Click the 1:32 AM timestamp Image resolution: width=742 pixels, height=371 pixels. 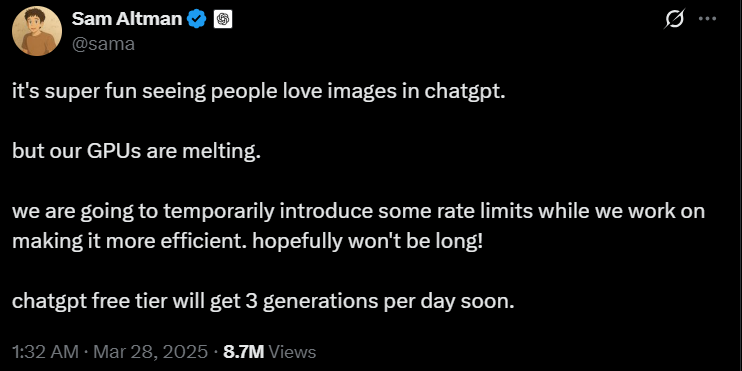coord(45,352)
